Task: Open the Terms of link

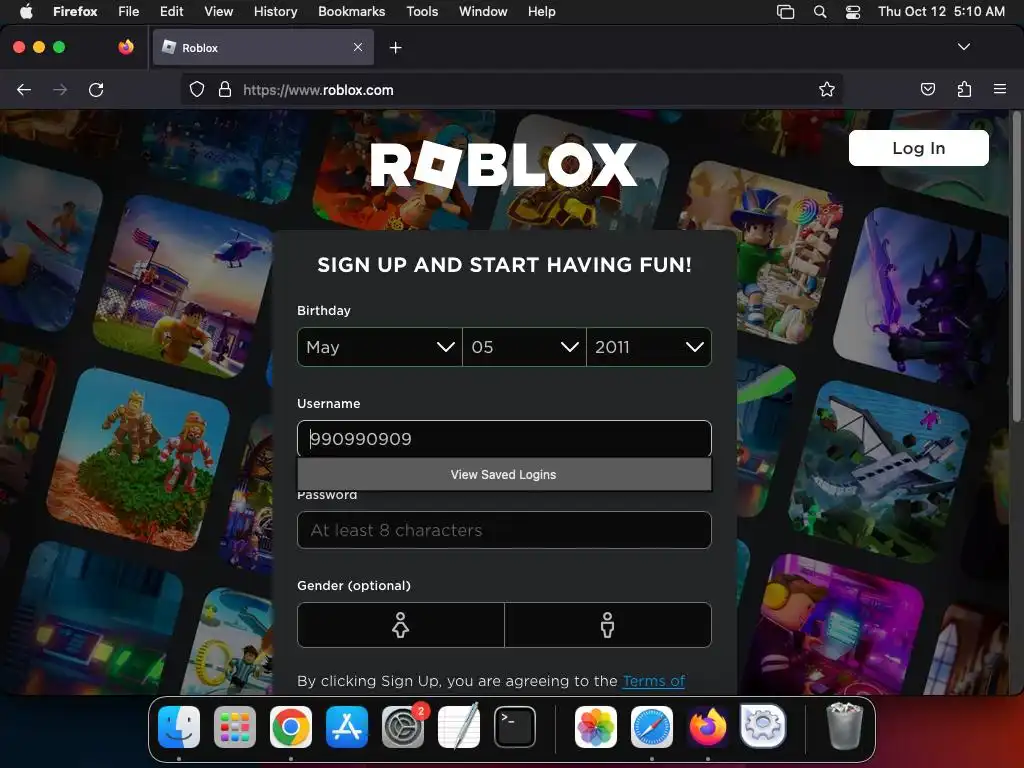Action: coord(654,681)
